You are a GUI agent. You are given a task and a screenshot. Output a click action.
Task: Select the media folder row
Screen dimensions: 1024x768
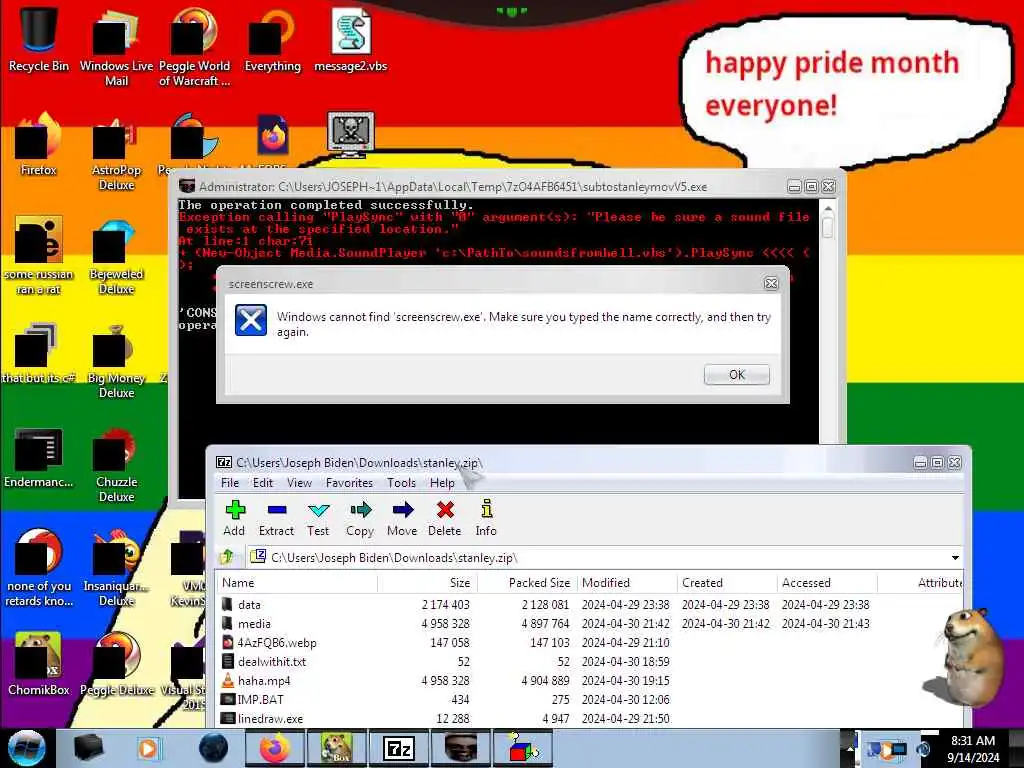click(590, 624)
